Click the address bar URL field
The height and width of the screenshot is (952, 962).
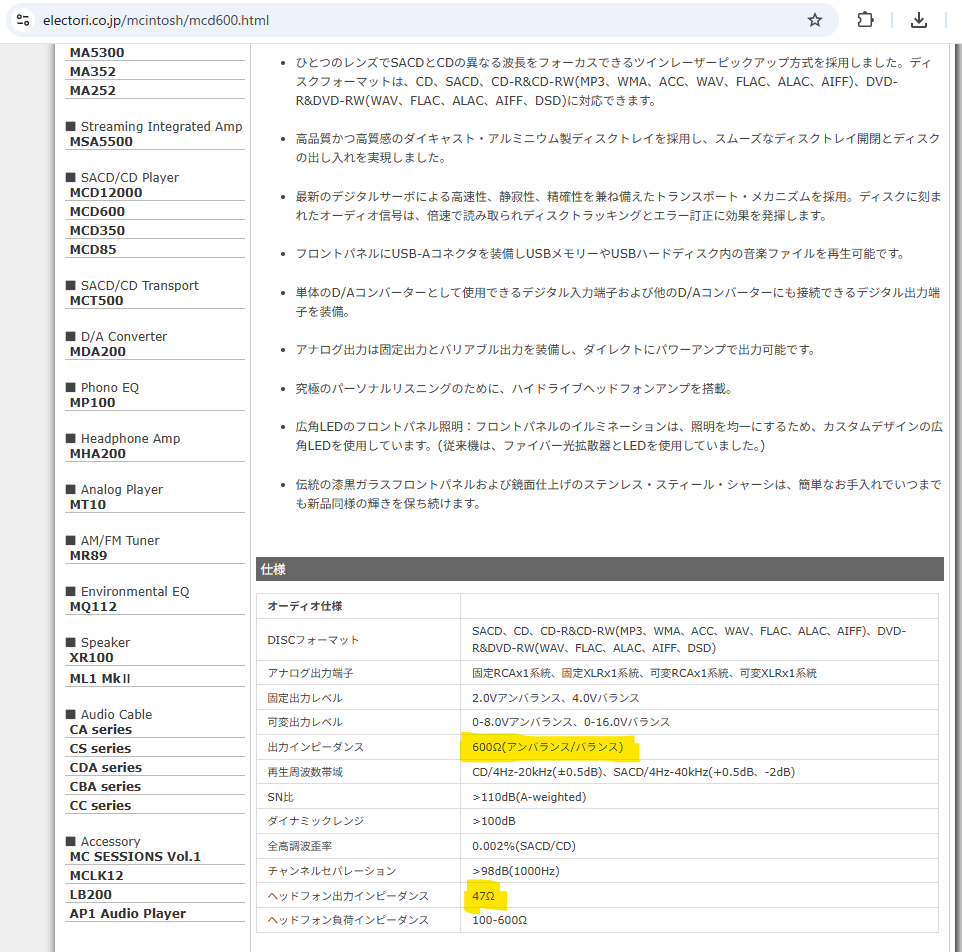click(400, 20)
